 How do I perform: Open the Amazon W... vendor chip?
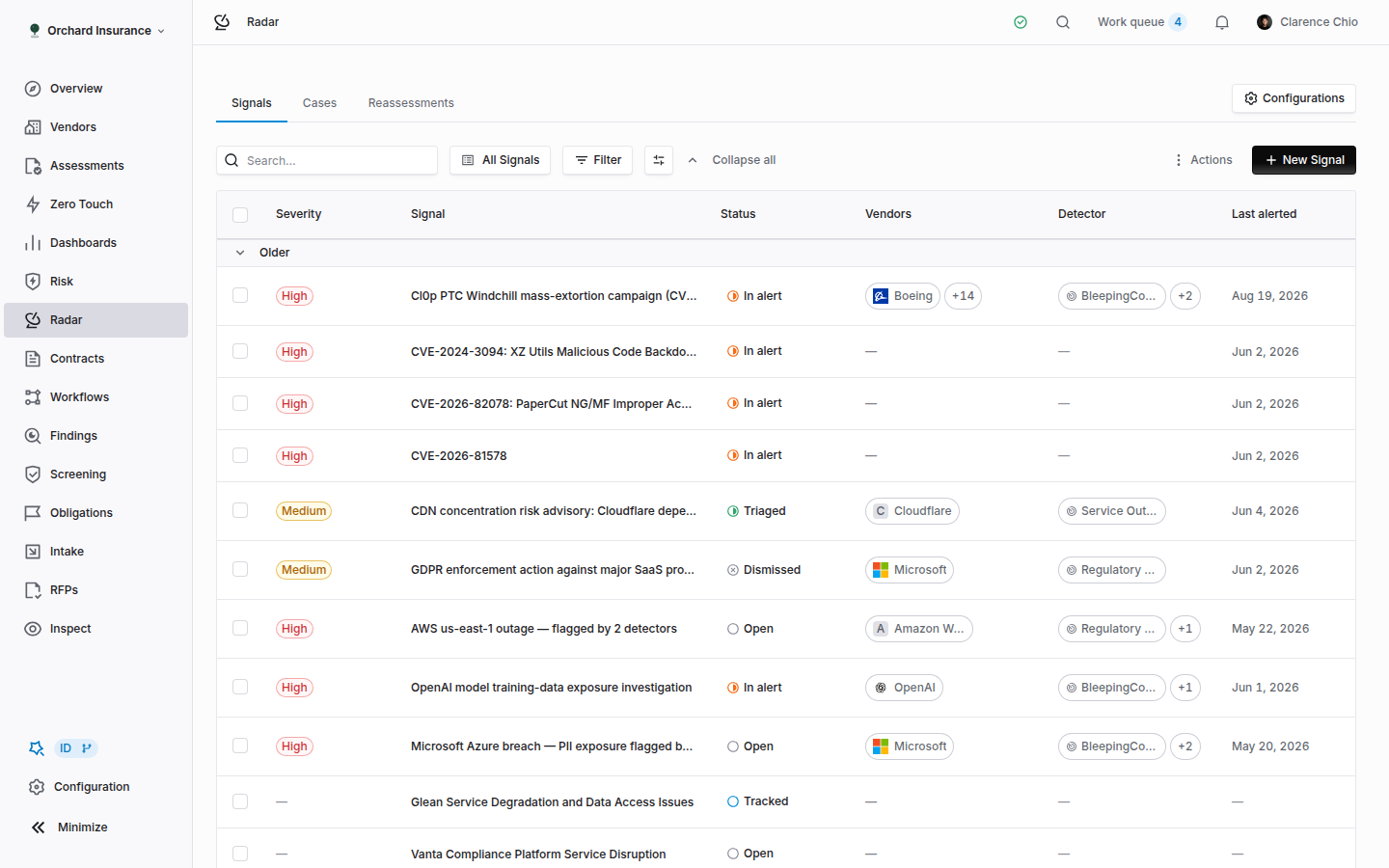click(x=919, y=629)
